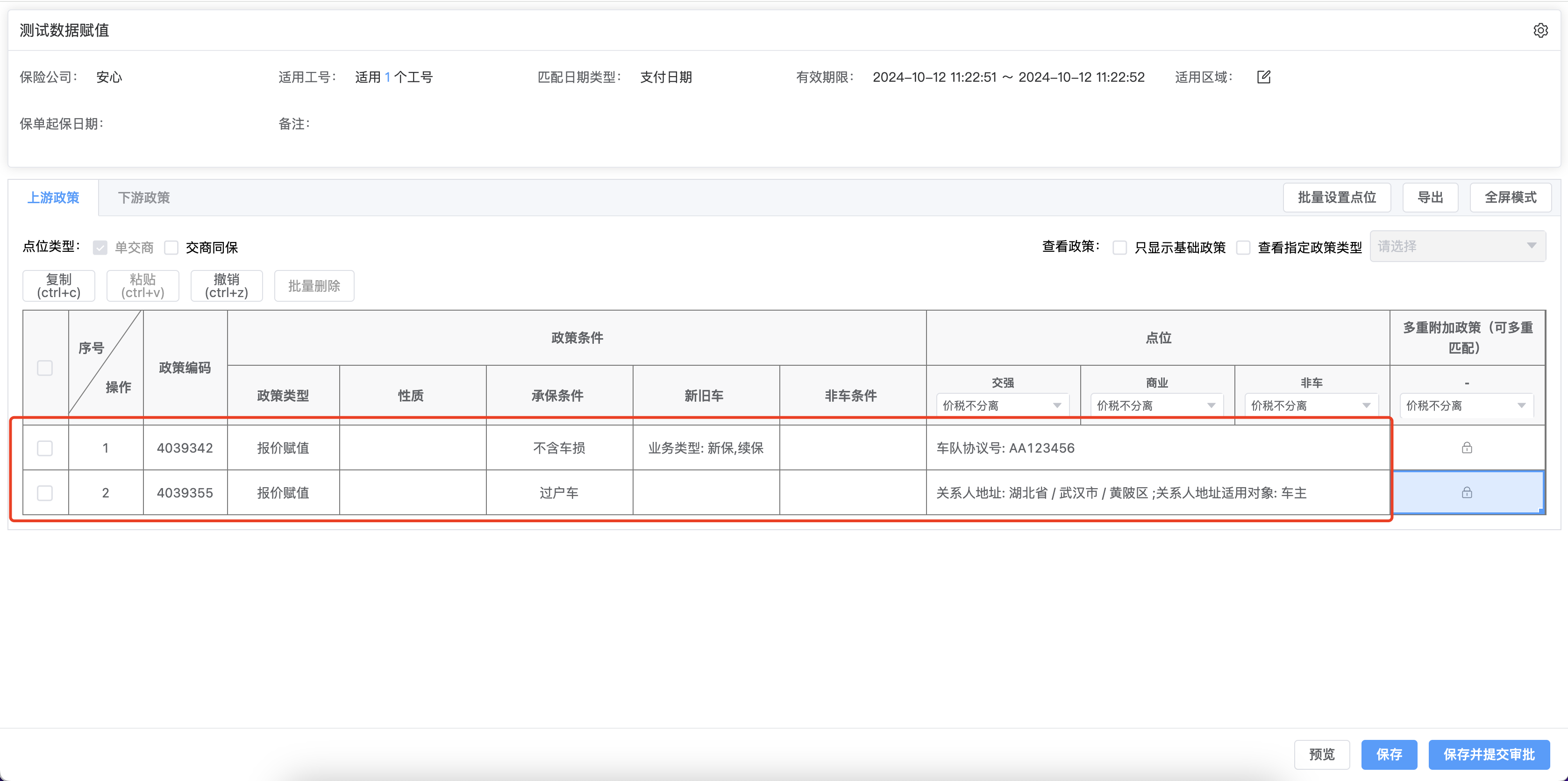1568x781 pixels.
Task: Click the 预览 button
Action: click(x=1322, y=754)
